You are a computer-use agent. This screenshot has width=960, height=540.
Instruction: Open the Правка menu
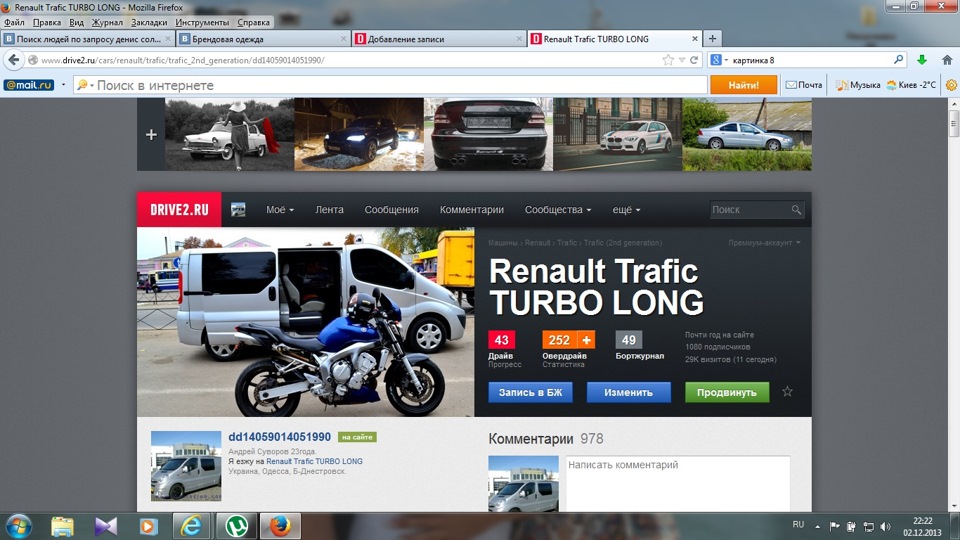pyautogui.click(x=47, y=23)
